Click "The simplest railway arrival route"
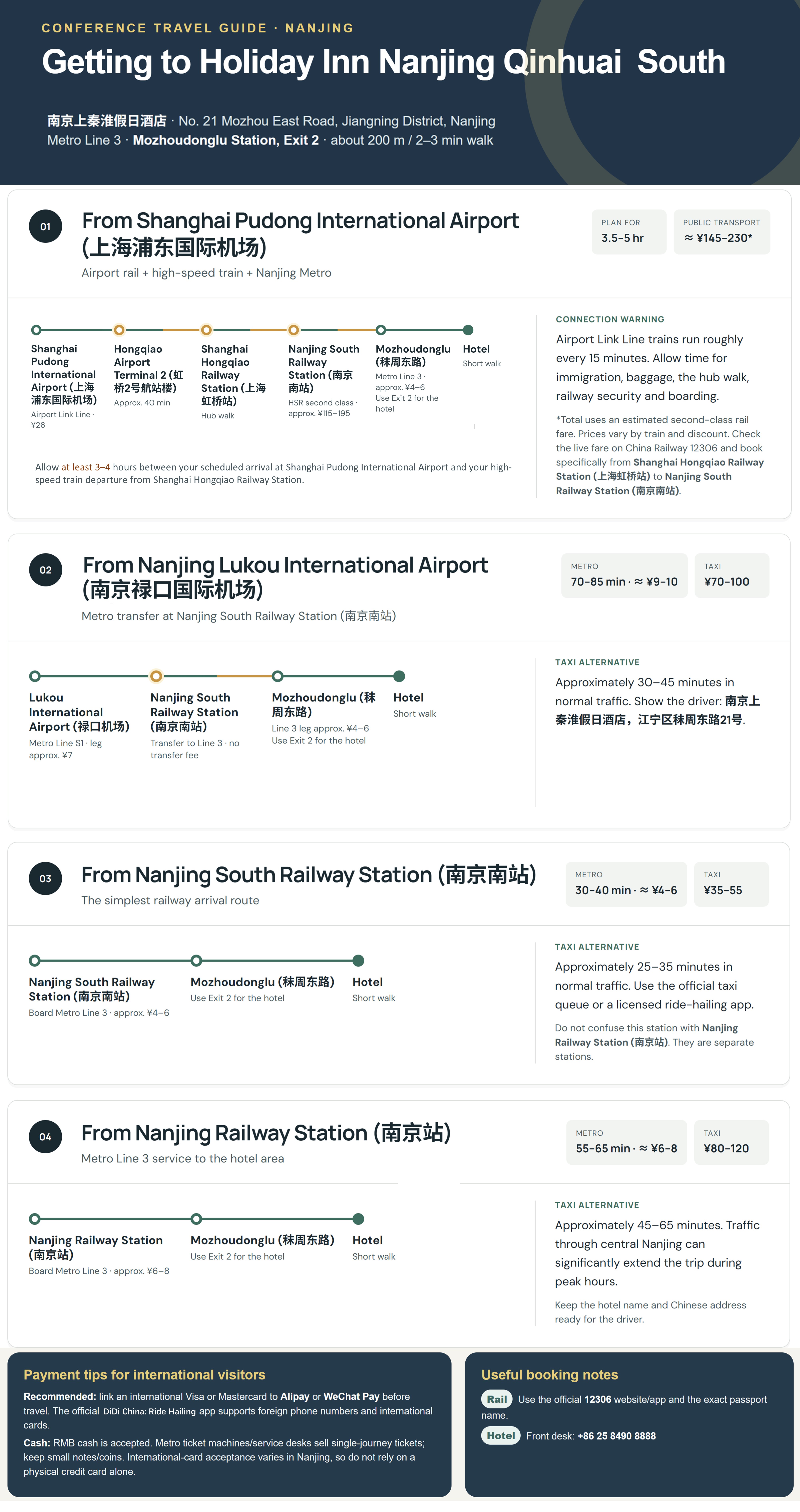This screenshot has height=1512, width=800. [170, 900]
